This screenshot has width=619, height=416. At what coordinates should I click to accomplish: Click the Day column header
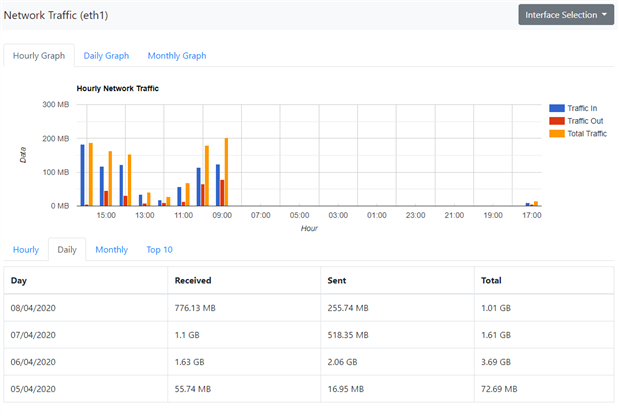click(20, 281)
